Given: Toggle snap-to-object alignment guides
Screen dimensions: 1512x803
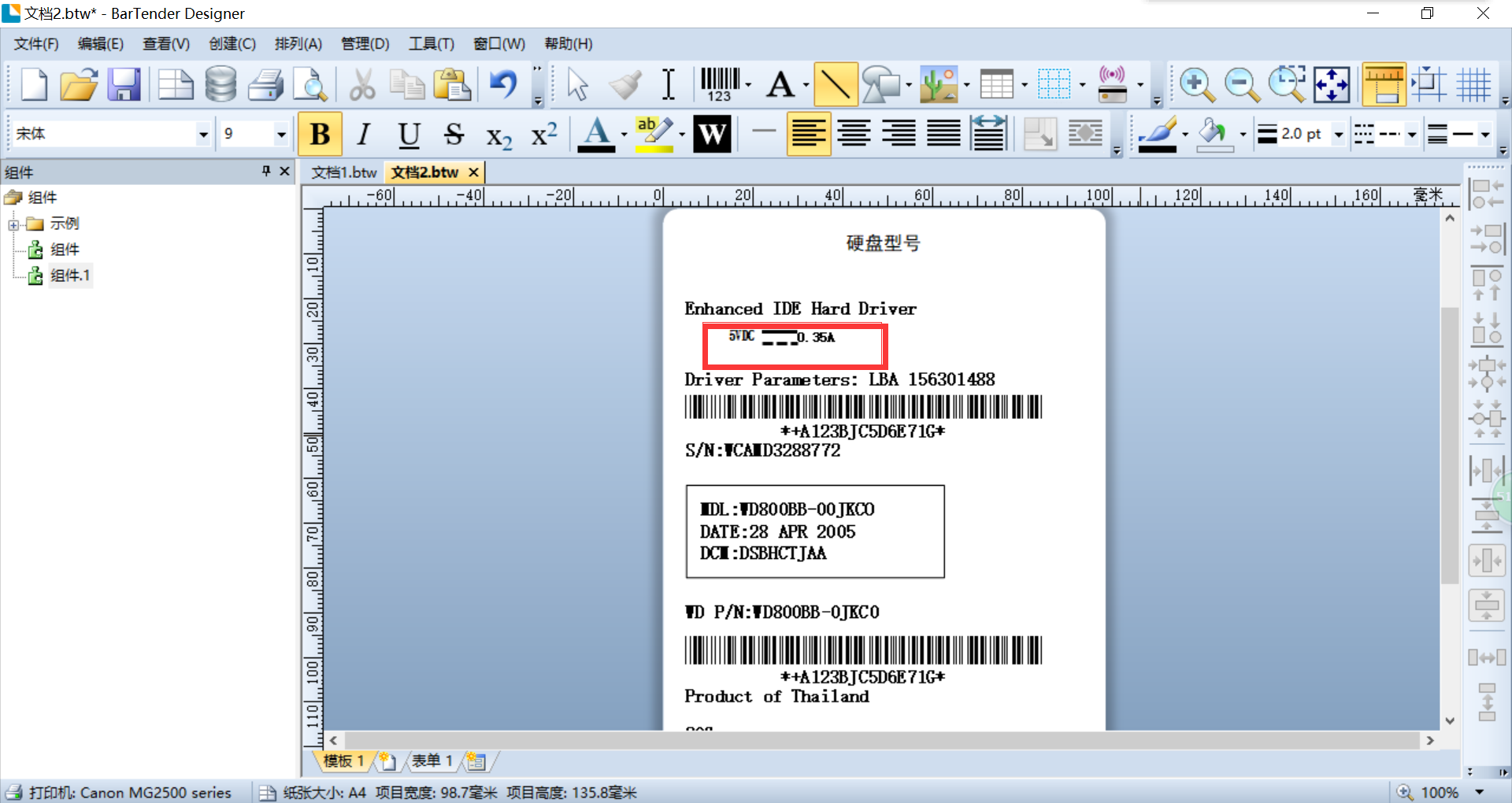Looking at the screenshot, I should point(1429,84).
